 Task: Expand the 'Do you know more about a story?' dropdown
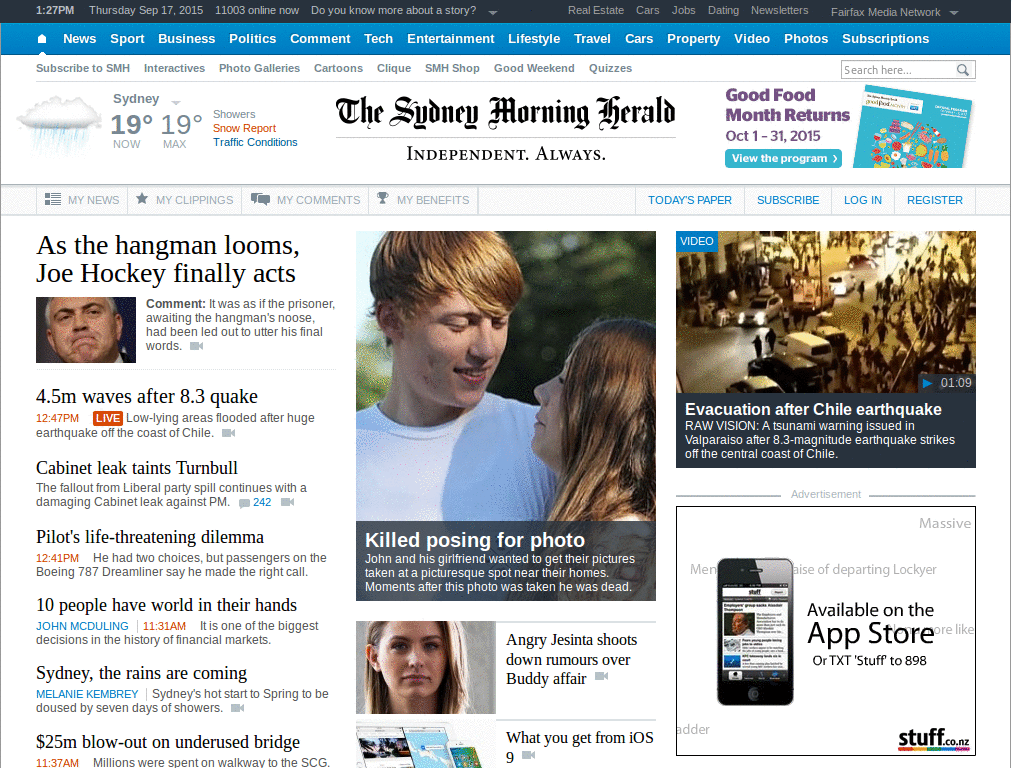[493, 12]
